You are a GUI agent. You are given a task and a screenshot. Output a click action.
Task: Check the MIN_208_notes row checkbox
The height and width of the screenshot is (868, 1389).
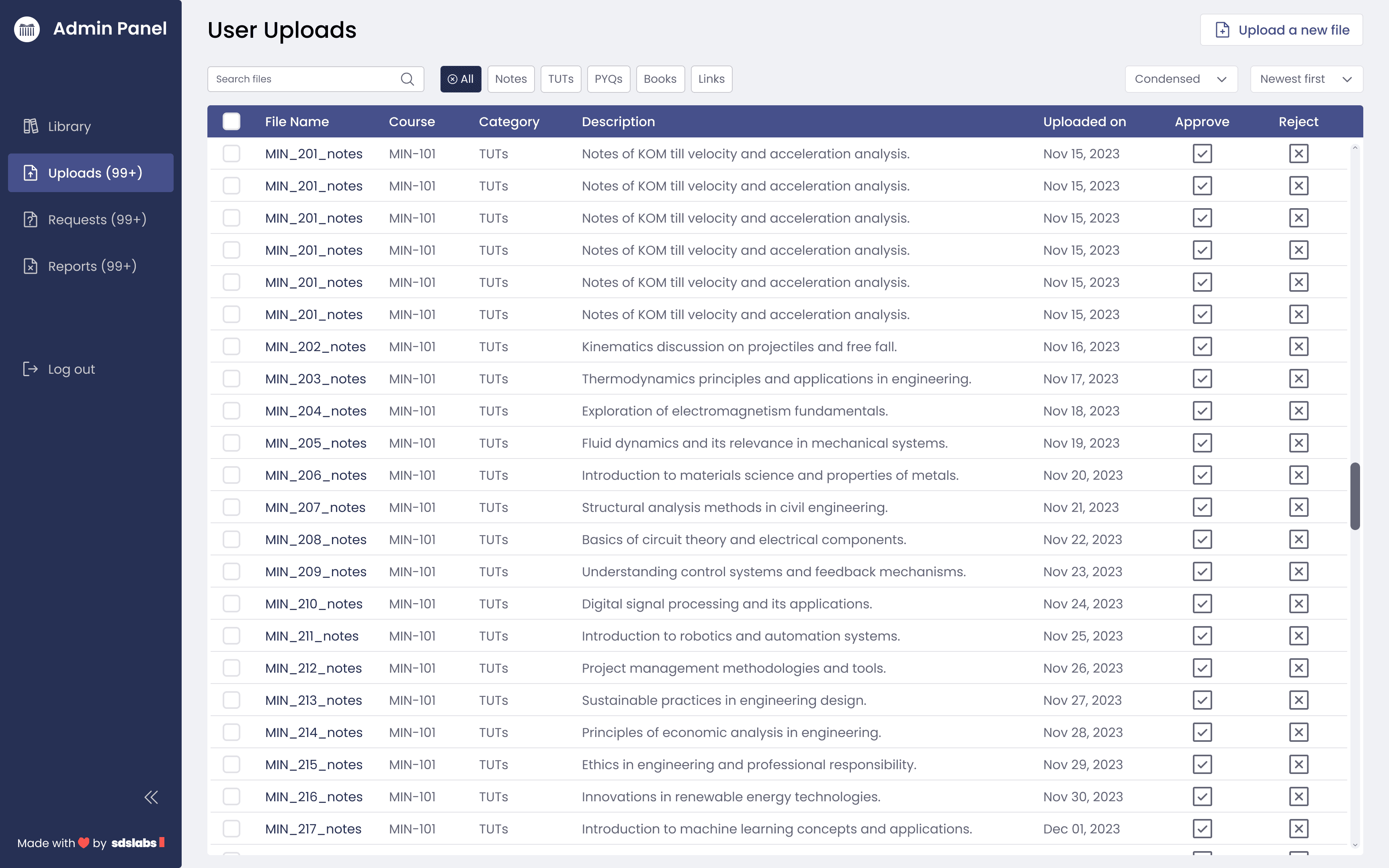pyautogui.click(x=231, y=540)
